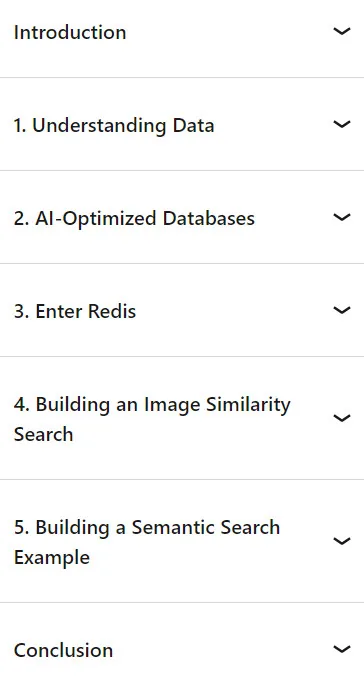364x680 pixels.
Task: Click the down arrow next to Enter Redis
Action: (x=341, y=310)
